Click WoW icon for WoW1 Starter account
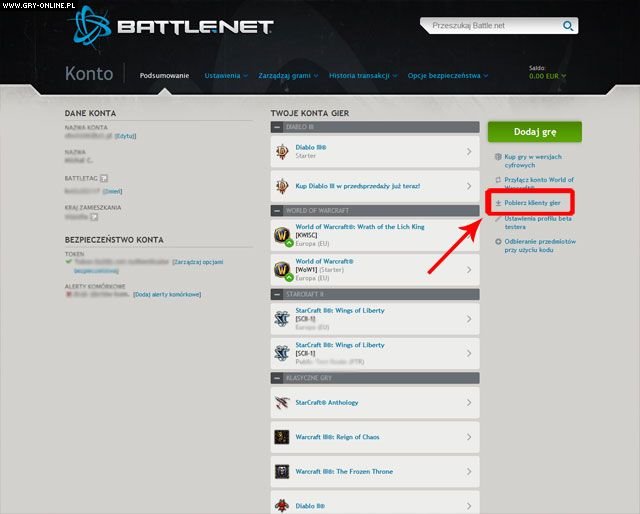640x514 pixels. 282,270
